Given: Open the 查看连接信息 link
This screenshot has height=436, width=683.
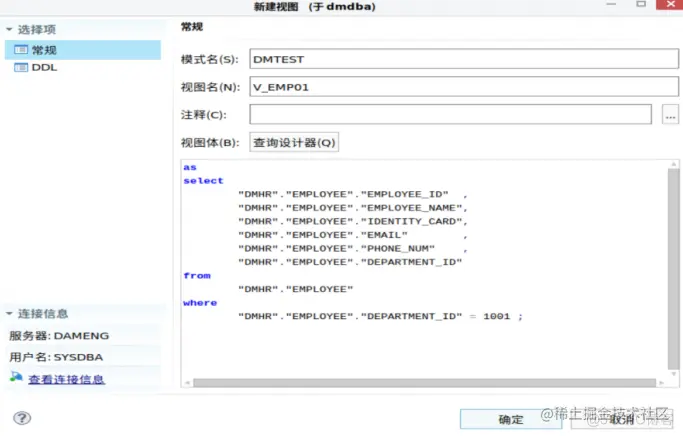Looking at the screenshot, I should [x=66, y=379].
